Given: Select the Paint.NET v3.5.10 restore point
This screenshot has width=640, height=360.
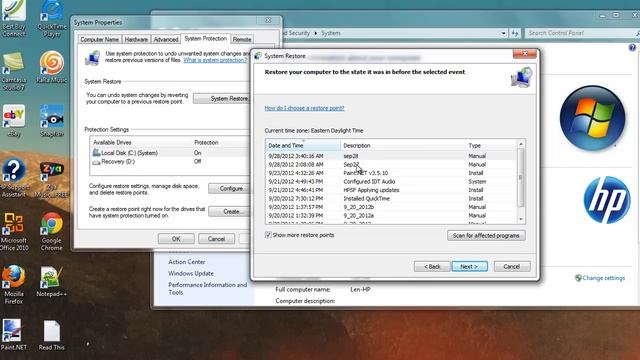Looking at the screenshot, I should click(391, 173).
